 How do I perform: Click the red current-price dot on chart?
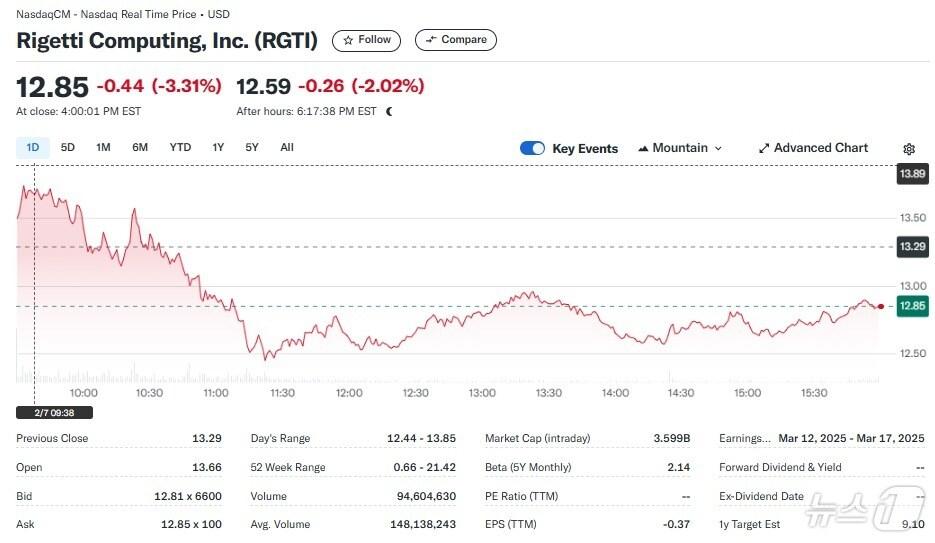point(880,306)
